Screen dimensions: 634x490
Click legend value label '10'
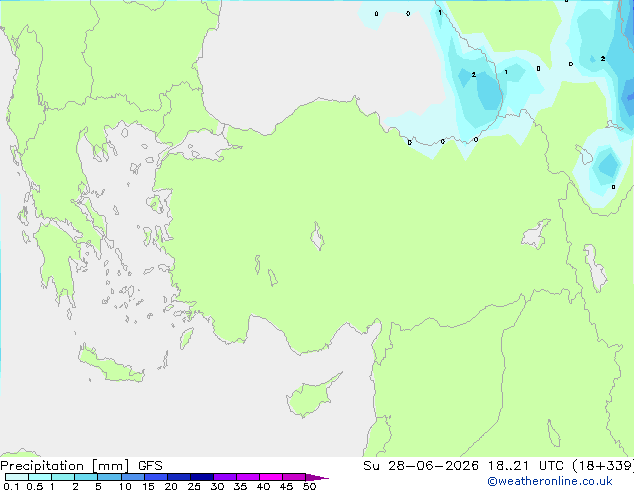point(125,486)
